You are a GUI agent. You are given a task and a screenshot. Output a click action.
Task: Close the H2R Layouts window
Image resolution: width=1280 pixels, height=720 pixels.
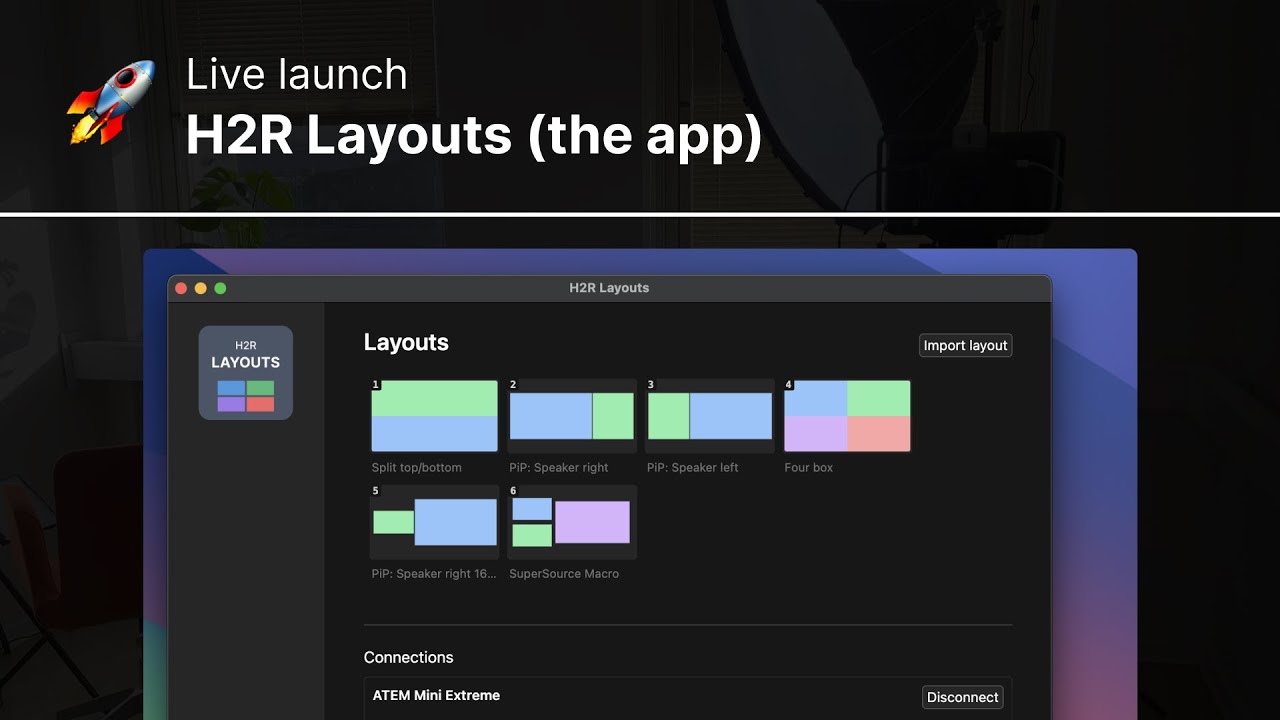click(181, 288)
